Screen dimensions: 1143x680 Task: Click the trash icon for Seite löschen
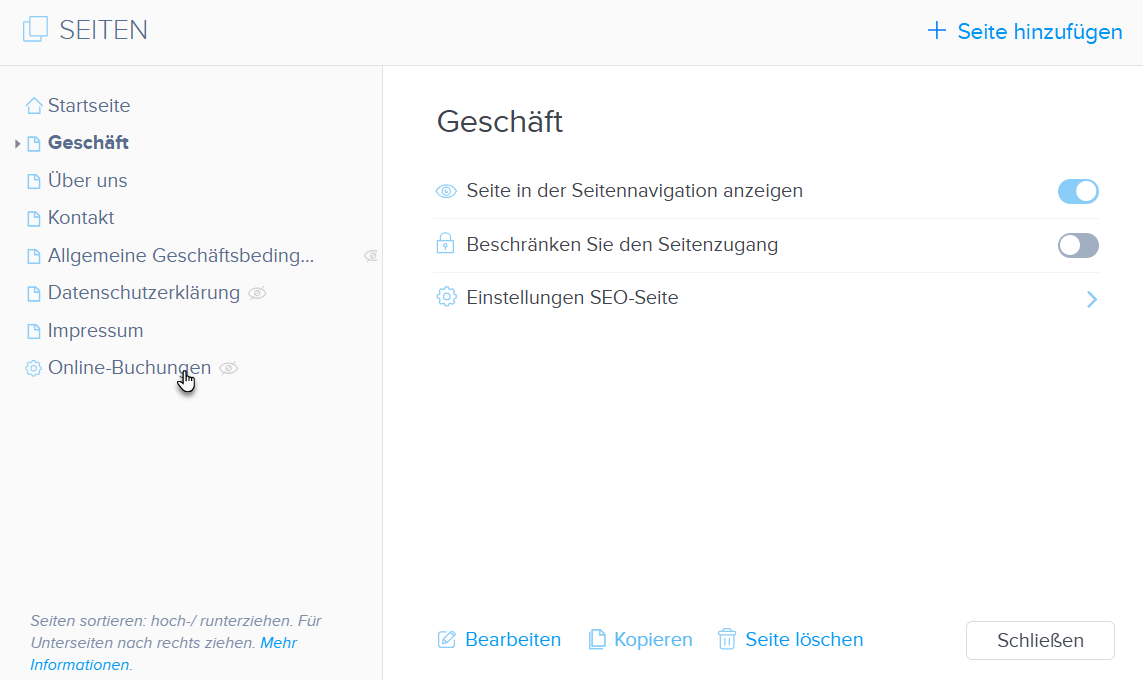point(727,639)
